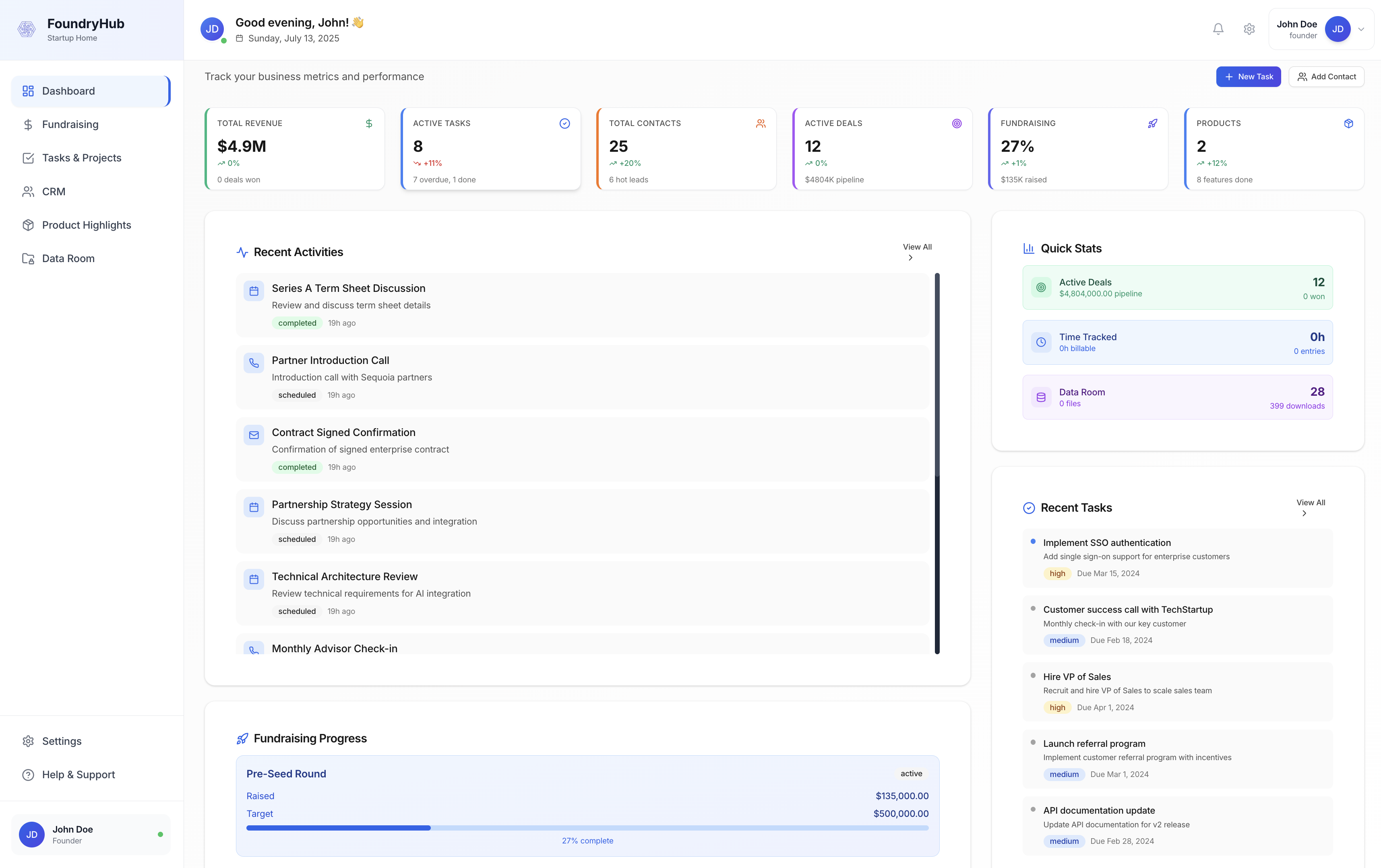
Task: Click phone icon of Partner Introduction Call
Action: (254, 363)
